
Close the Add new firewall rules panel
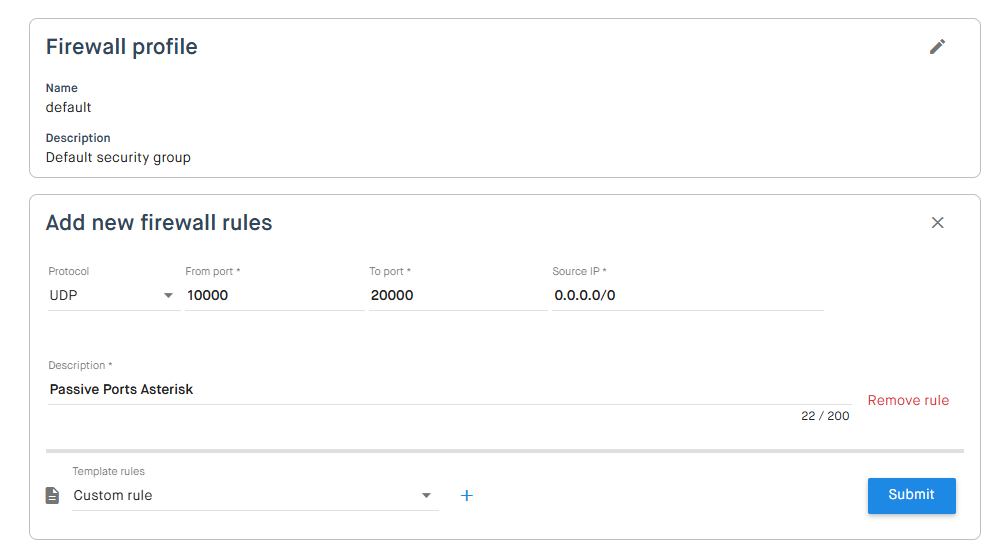[x=937, y=222]
